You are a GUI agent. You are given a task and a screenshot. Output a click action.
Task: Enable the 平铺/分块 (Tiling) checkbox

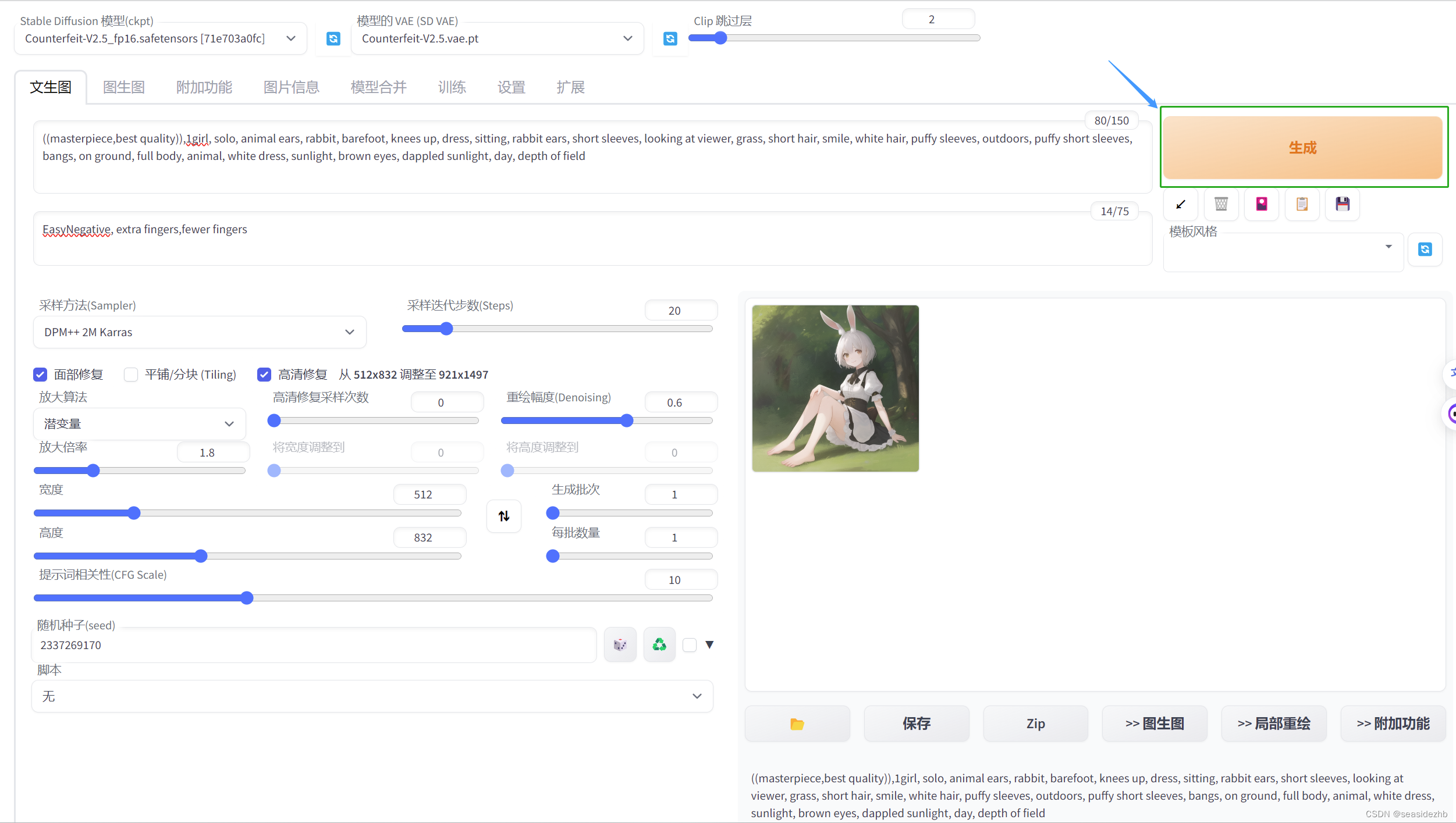click(131, 375)
